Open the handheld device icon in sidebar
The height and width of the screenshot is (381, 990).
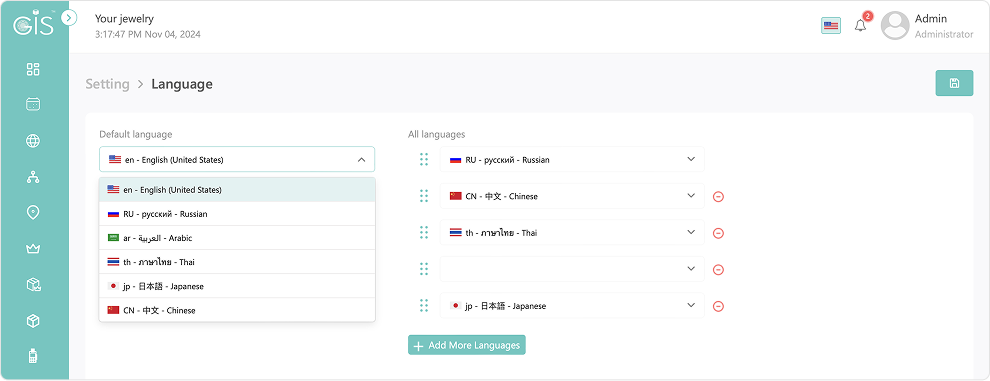coord(33,356)
